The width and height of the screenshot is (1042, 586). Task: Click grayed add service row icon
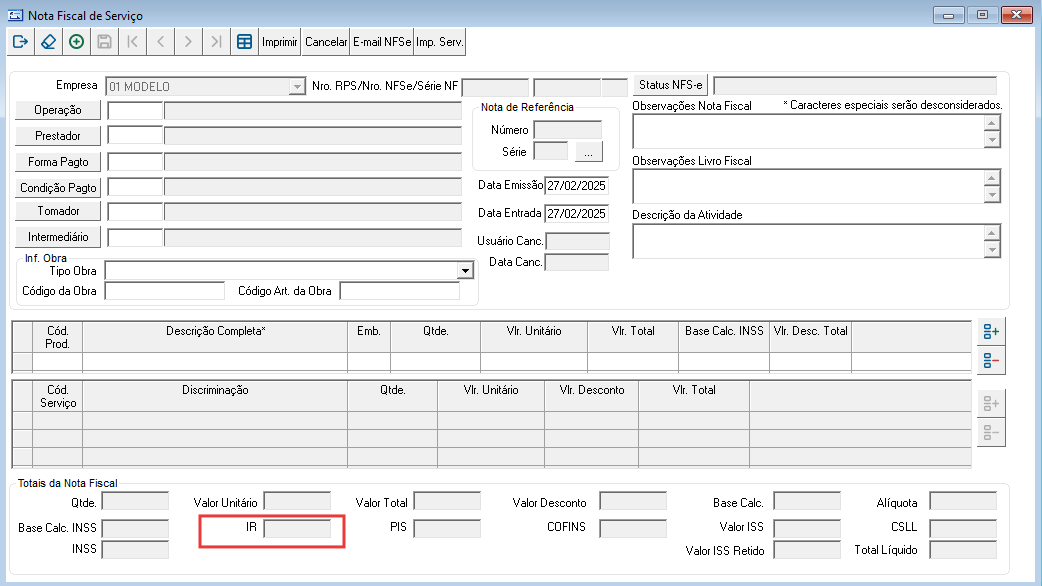[991, 403]
